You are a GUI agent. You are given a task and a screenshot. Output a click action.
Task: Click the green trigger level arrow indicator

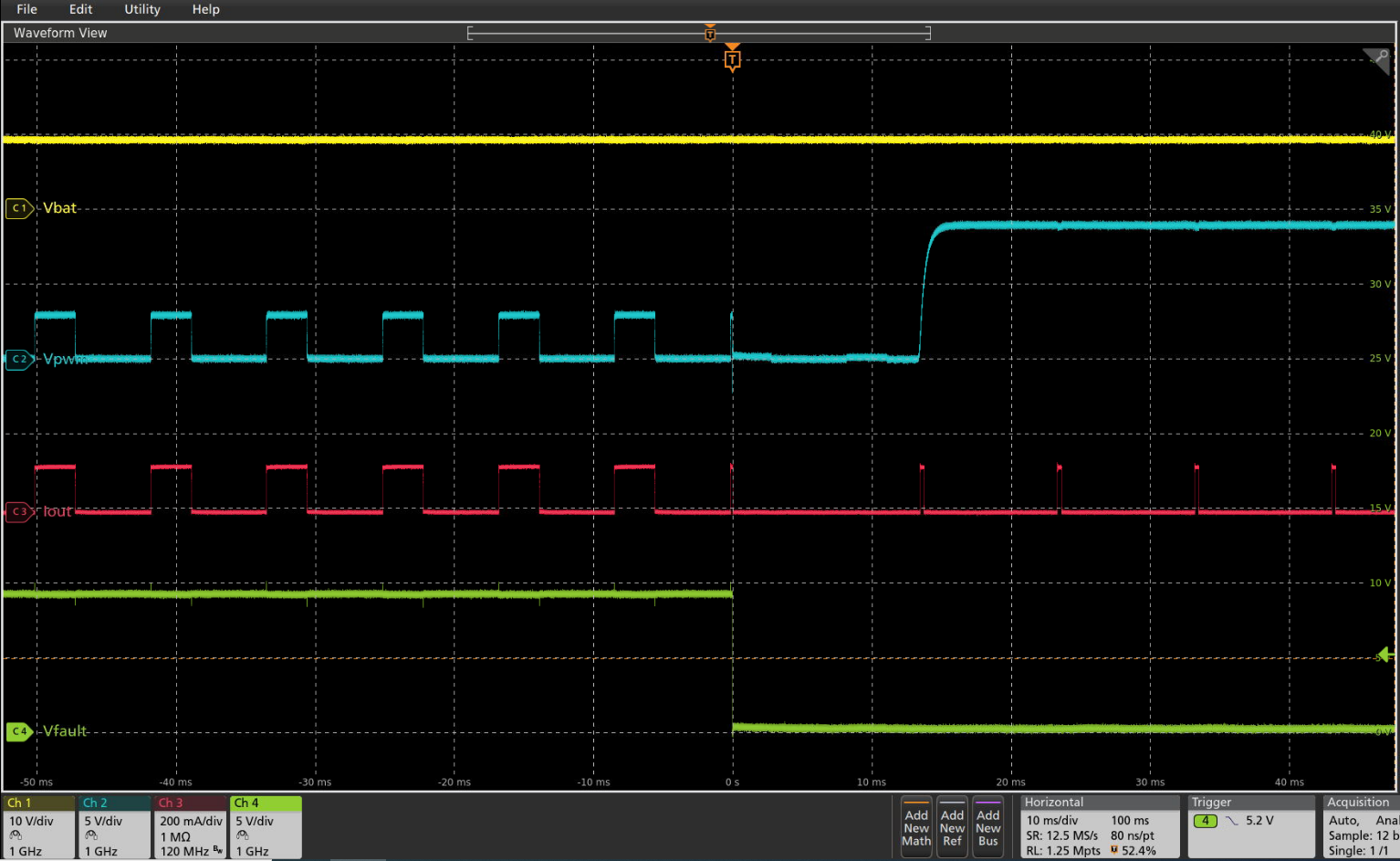[1384, 655]
